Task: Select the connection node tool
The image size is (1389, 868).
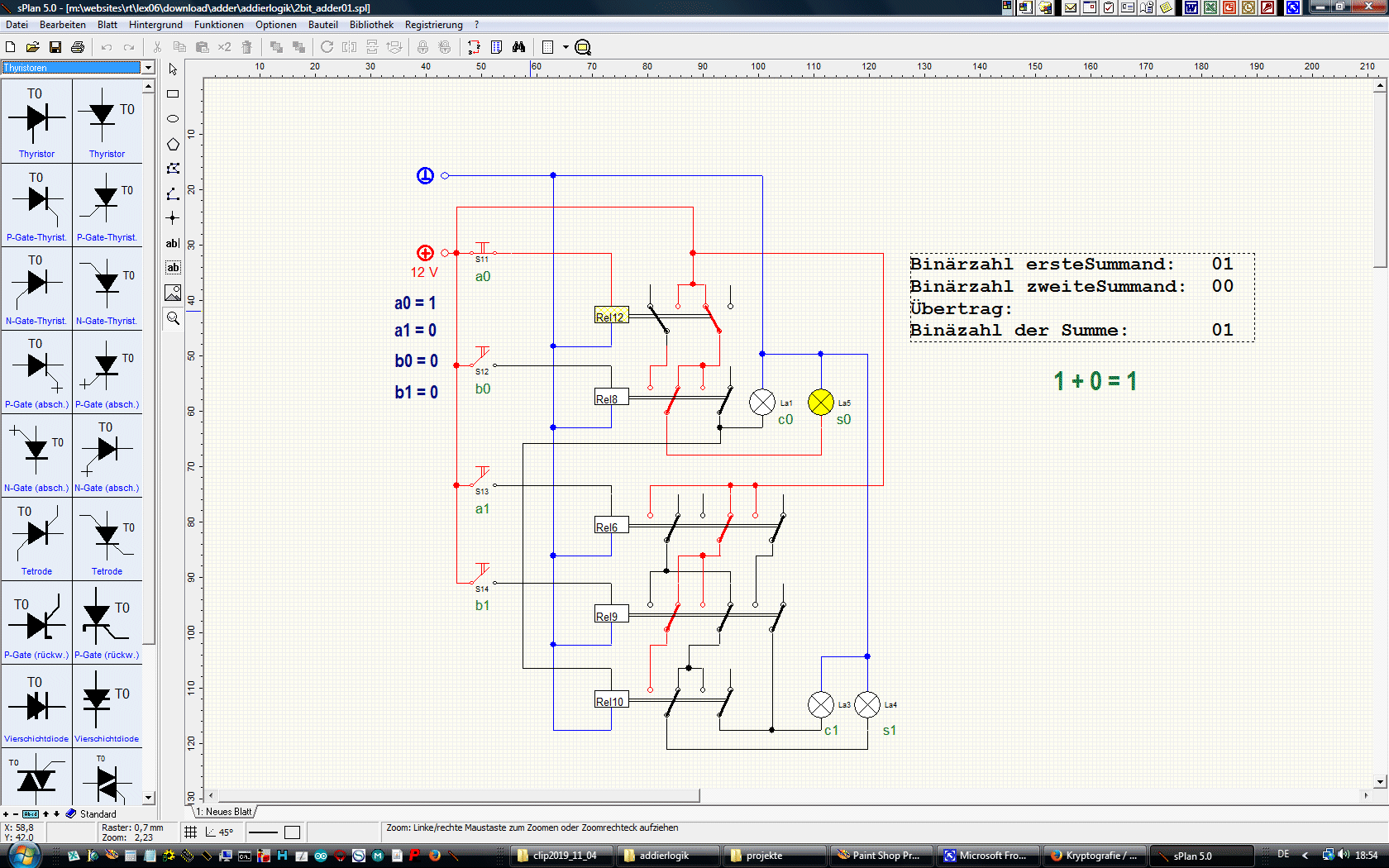Action: [x=173, y=218]
